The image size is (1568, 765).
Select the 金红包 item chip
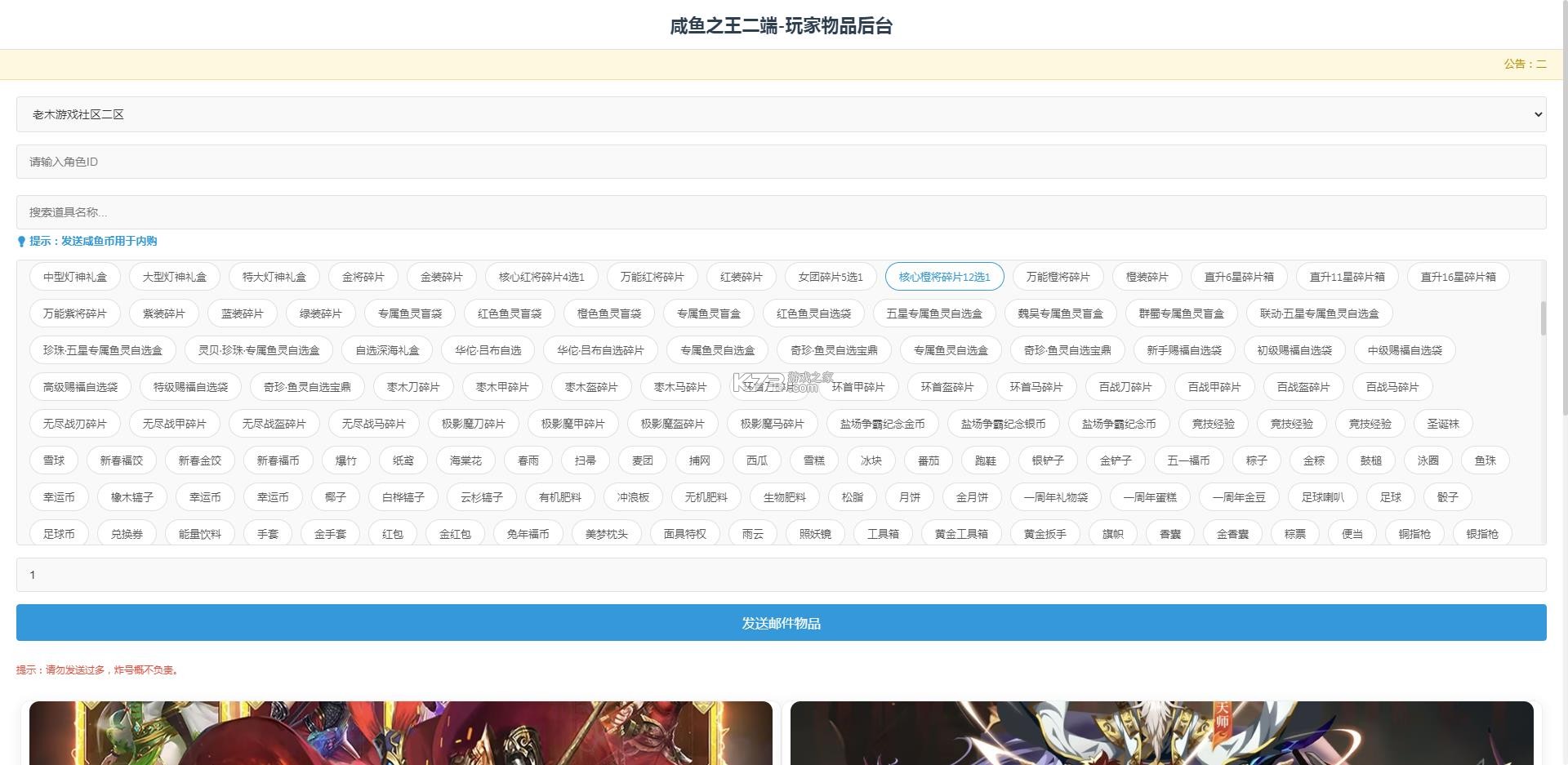[x=455, y=534]
